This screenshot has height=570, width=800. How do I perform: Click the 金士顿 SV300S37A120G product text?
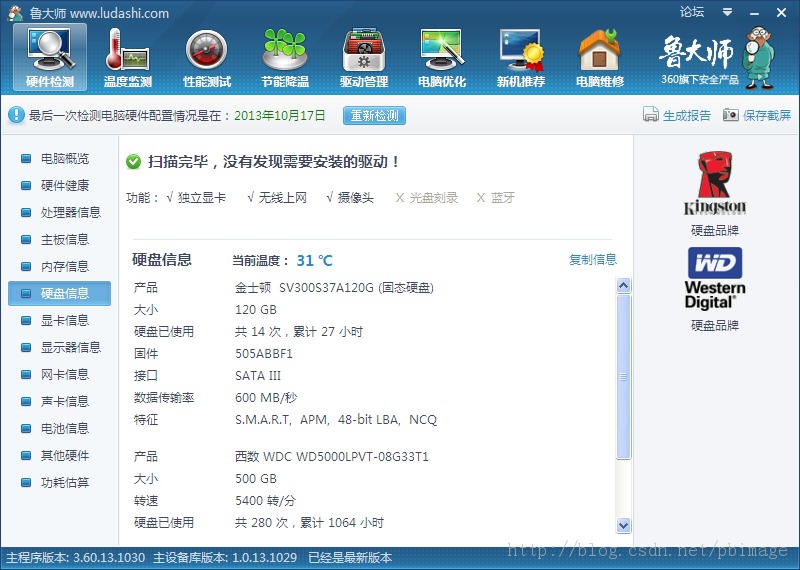pyautogui.click(x=334, y=288)
